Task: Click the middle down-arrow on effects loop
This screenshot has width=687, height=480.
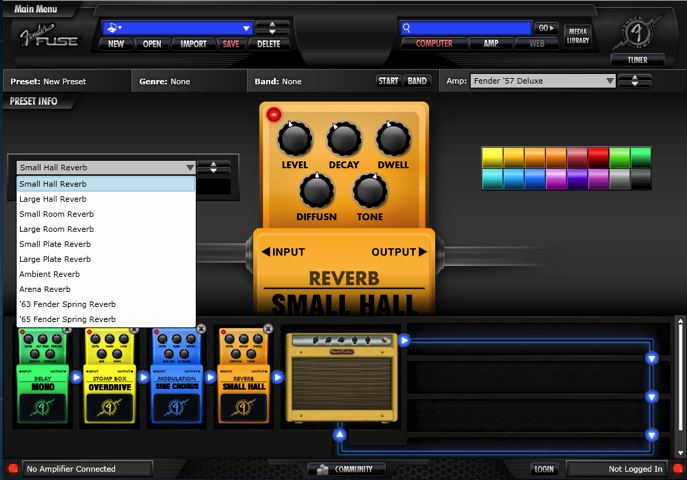Action: click(652, 397)
